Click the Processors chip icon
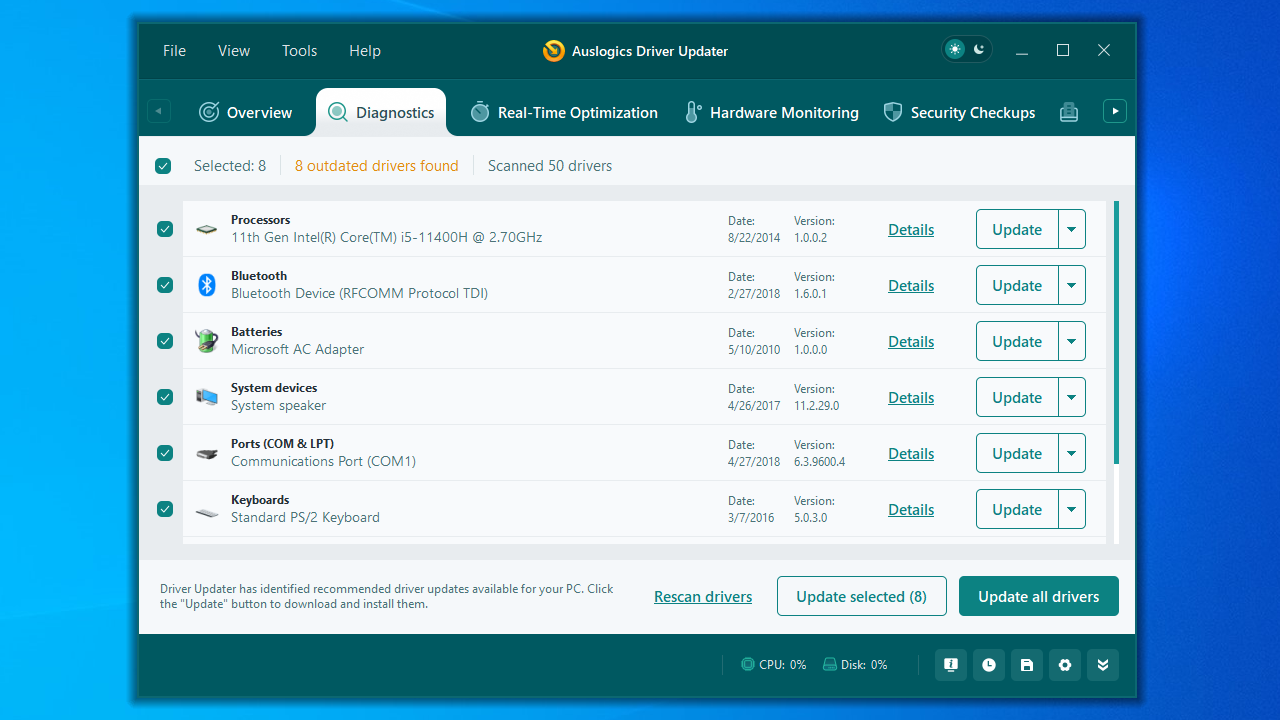This screenshot has width=1280, height=720. 207,229
